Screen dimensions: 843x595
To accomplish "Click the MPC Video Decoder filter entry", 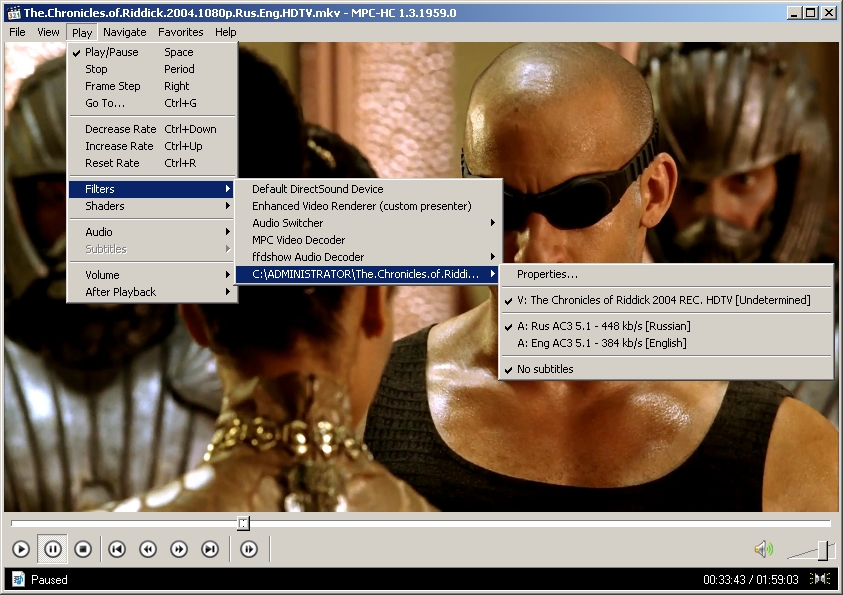I will 298,240.
